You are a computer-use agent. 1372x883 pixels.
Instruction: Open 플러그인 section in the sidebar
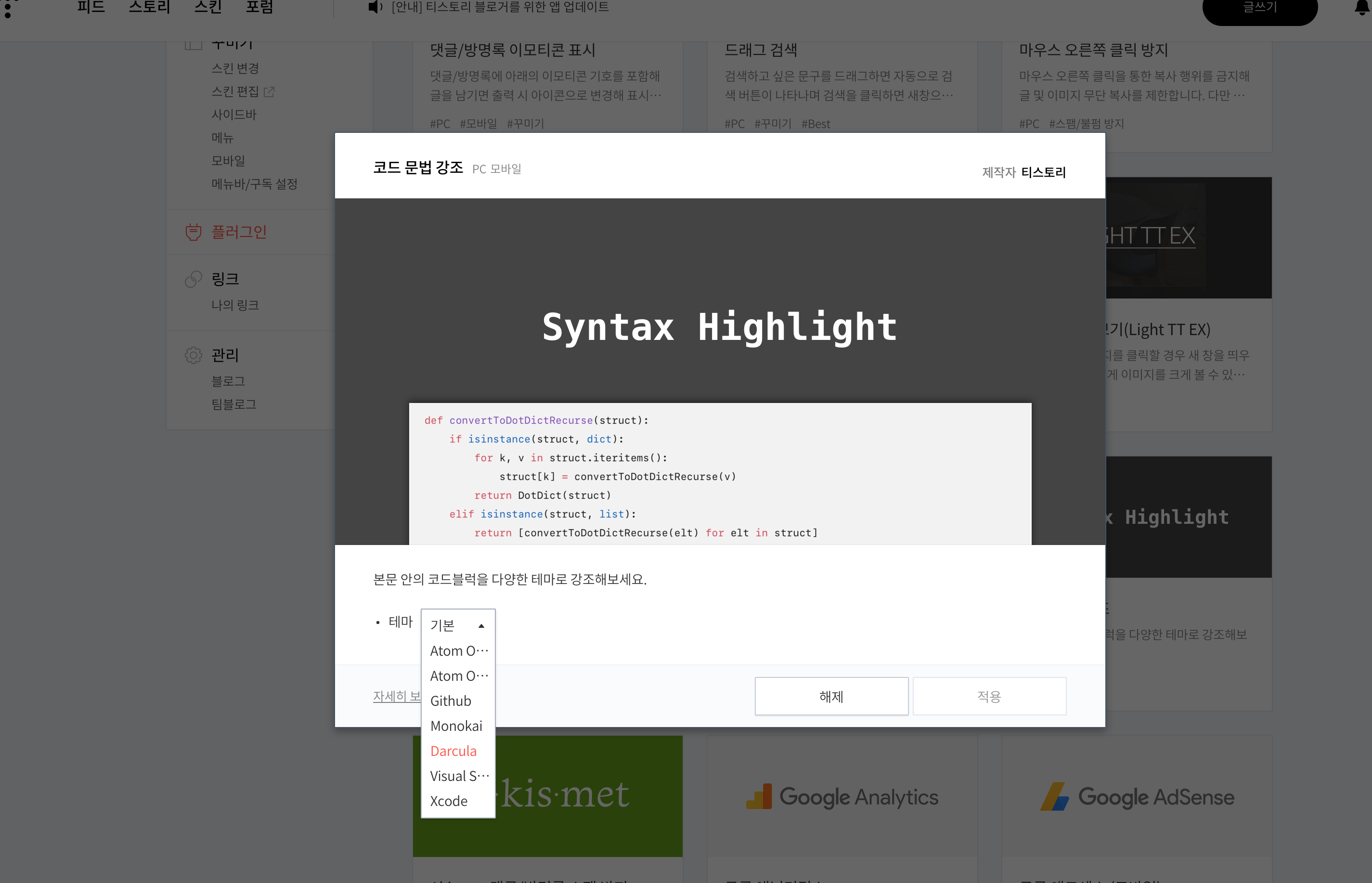click(x=239, y=232)
